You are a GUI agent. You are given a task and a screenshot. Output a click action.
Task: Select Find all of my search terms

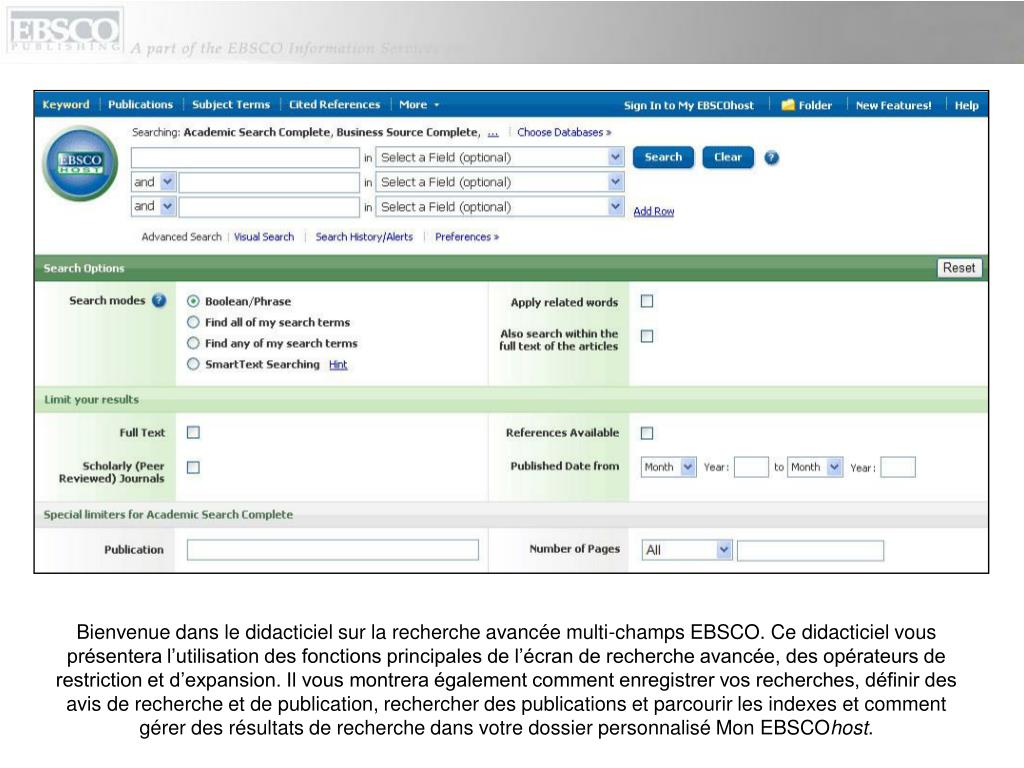tap(193, 322)
